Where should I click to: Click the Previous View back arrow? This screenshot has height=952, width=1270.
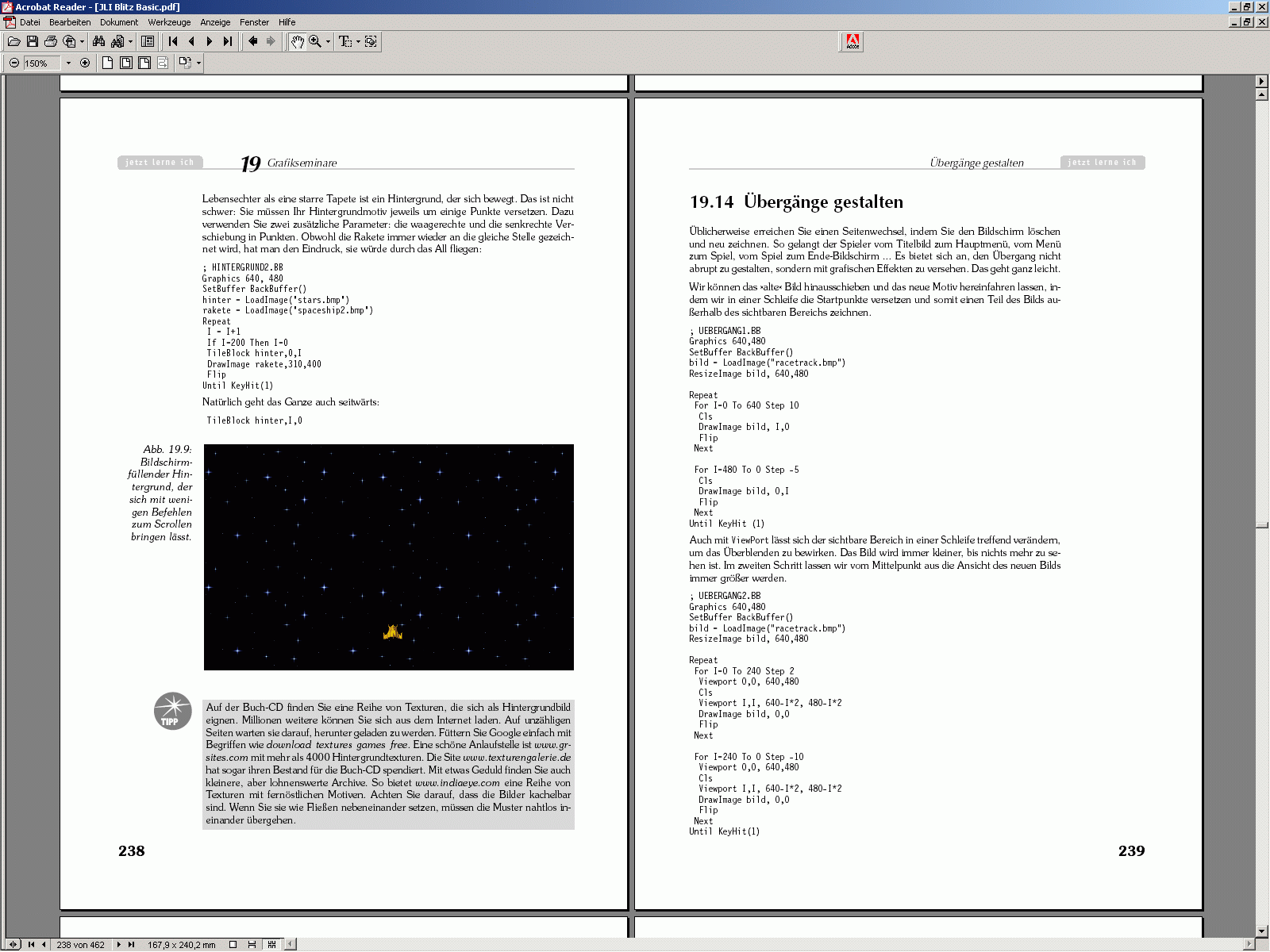pos(253,41)
